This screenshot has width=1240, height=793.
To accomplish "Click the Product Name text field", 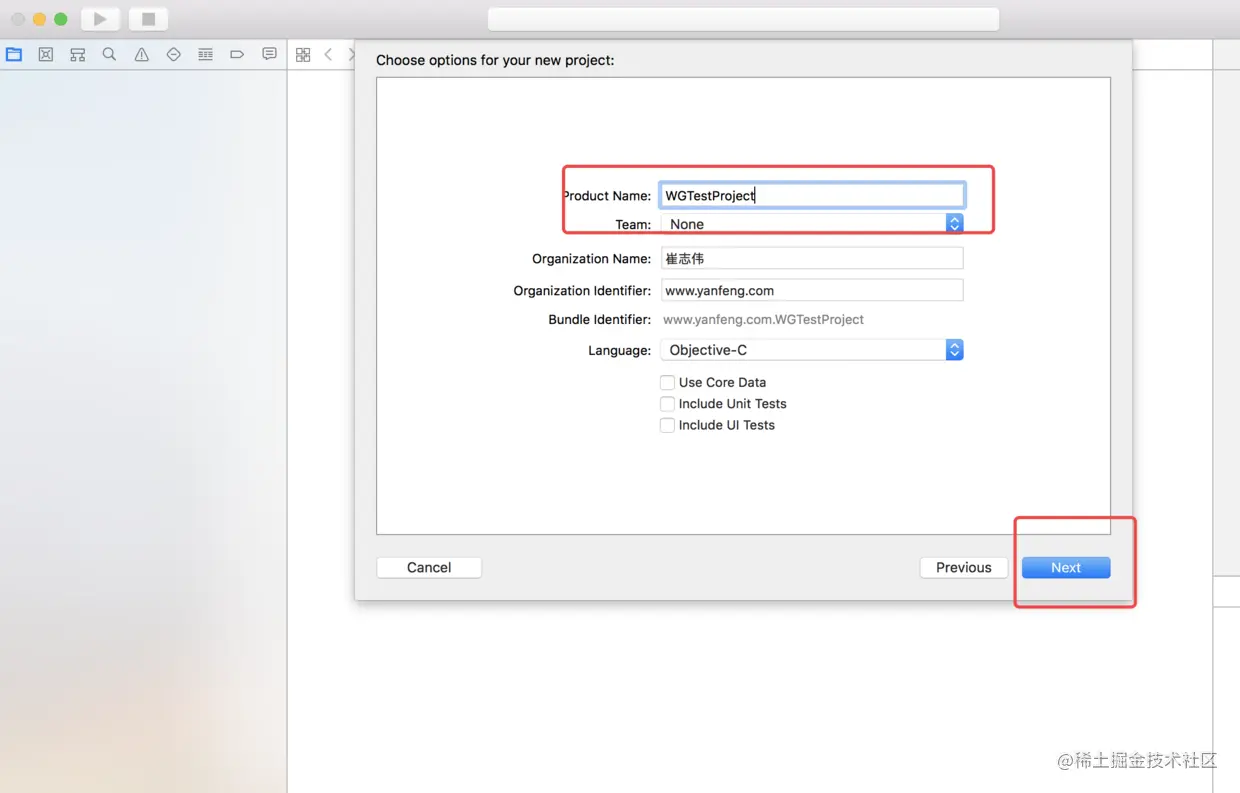I will pos(812,195).
